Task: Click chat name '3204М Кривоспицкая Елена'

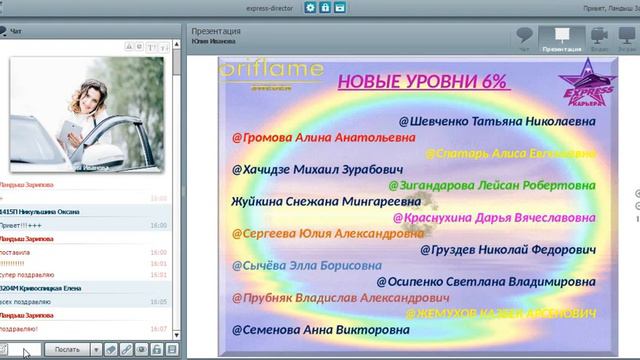Action: (40, 288)
